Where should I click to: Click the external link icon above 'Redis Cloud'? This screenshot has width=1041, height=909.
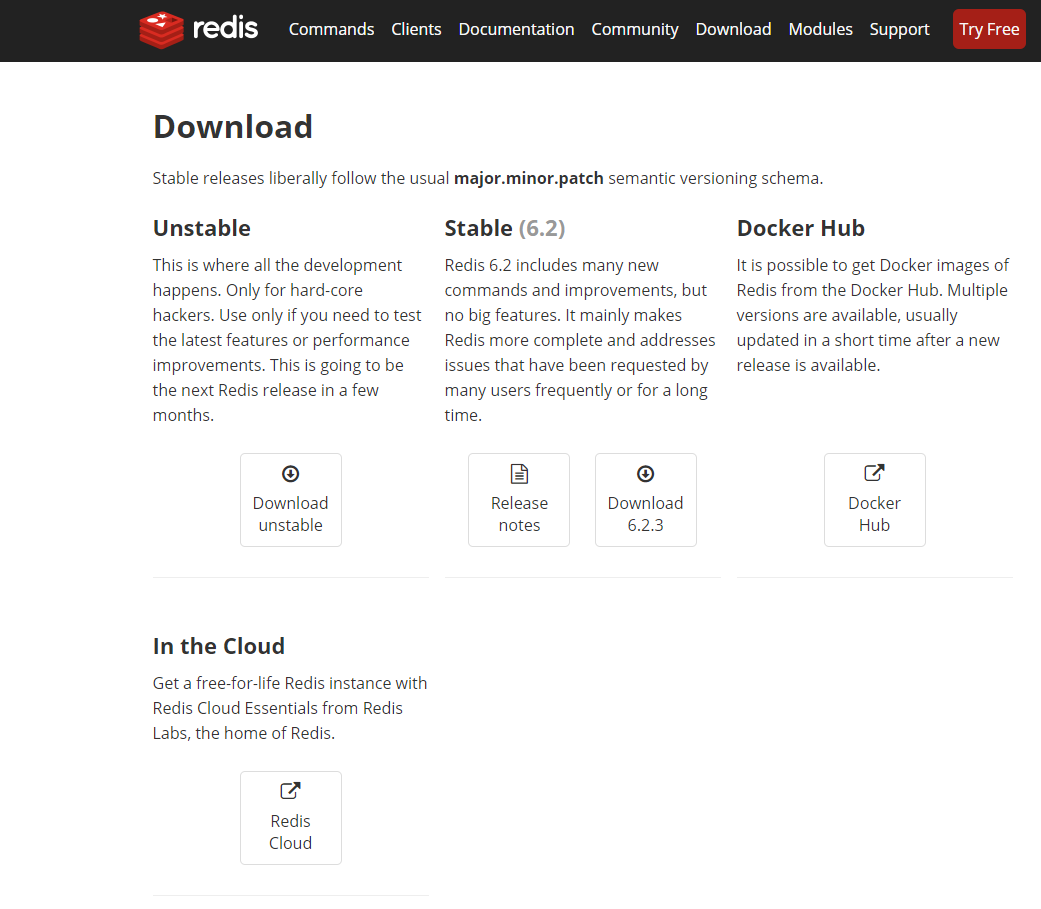pyautogui.click(x=291, y=791)
